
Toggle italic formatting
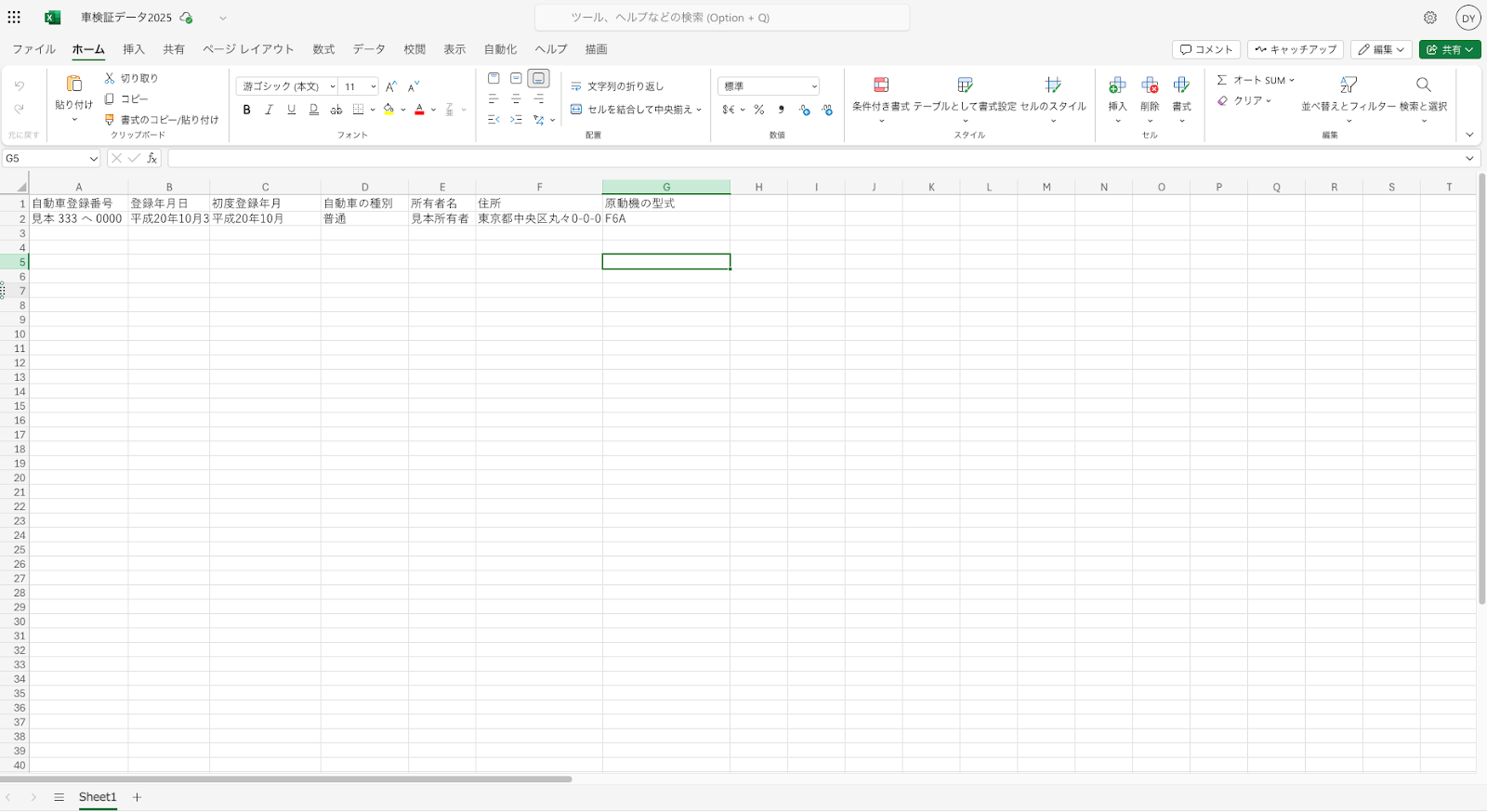[x=269, y=110]
